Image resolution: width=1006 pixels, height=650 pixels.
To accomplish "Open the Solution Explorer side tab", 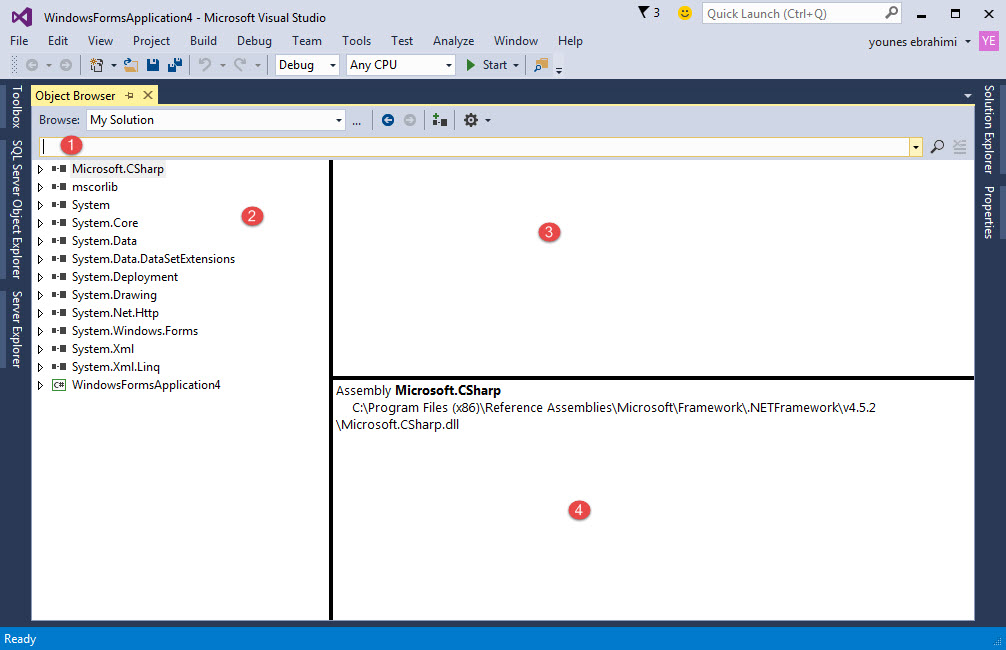I will (x=989, y=129).
